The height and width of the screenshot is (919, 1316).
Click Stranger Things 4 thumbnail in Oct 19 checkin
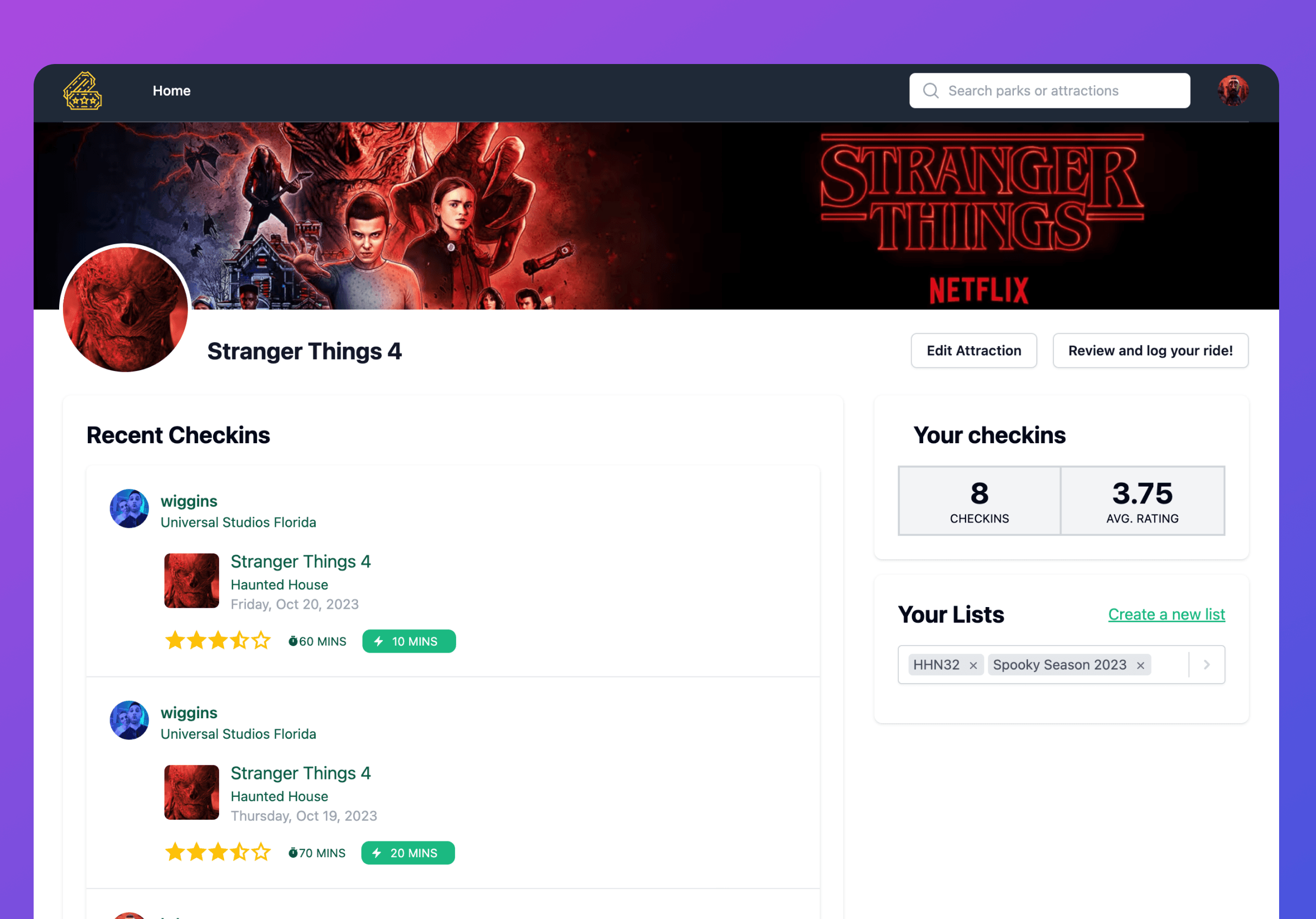pyautogui.click(x=191, y=792)
